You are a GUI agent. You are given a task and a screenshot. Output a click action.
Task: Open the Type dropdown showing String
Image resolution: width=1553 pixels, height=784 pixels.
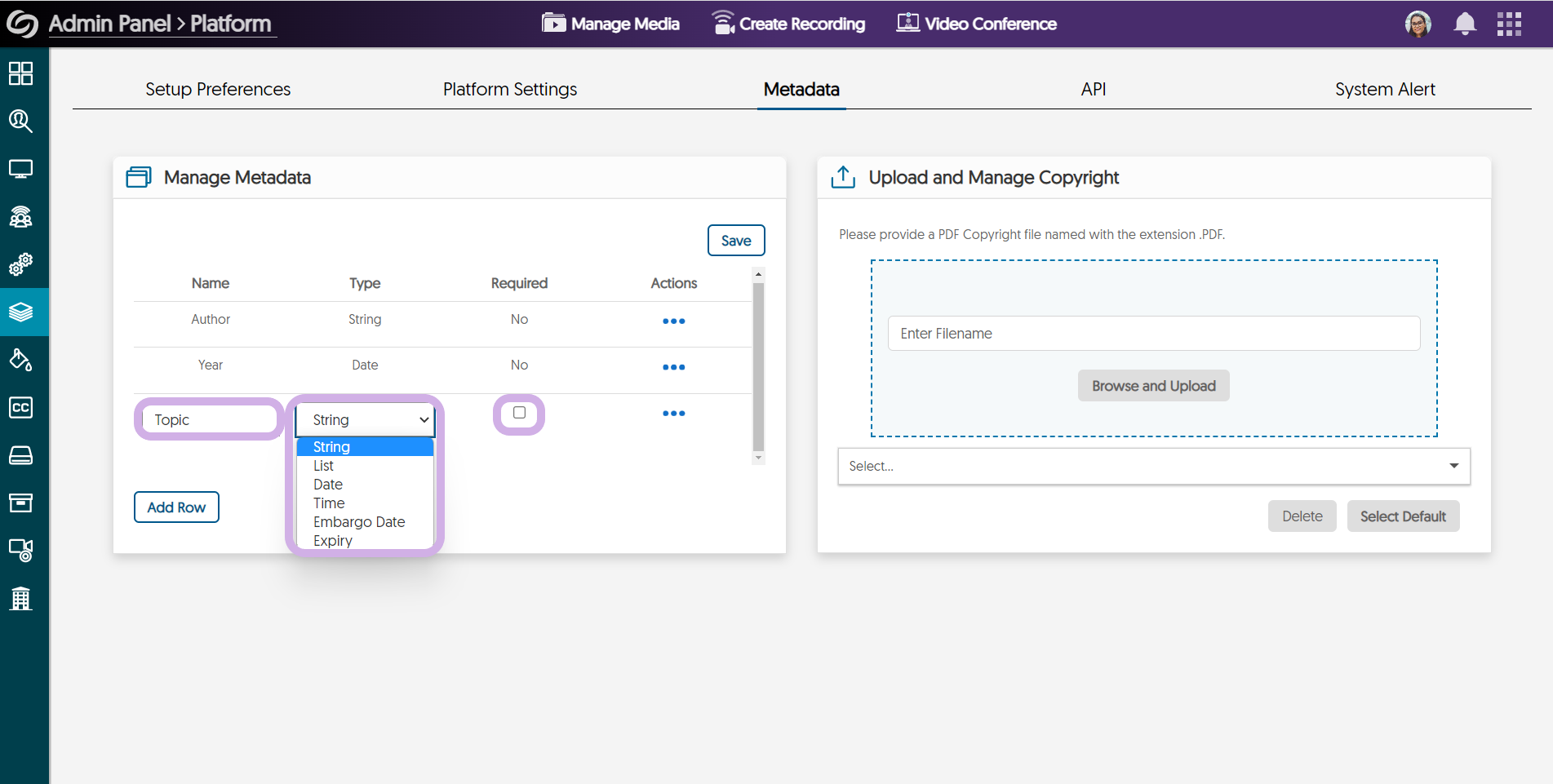coord(365,419)
